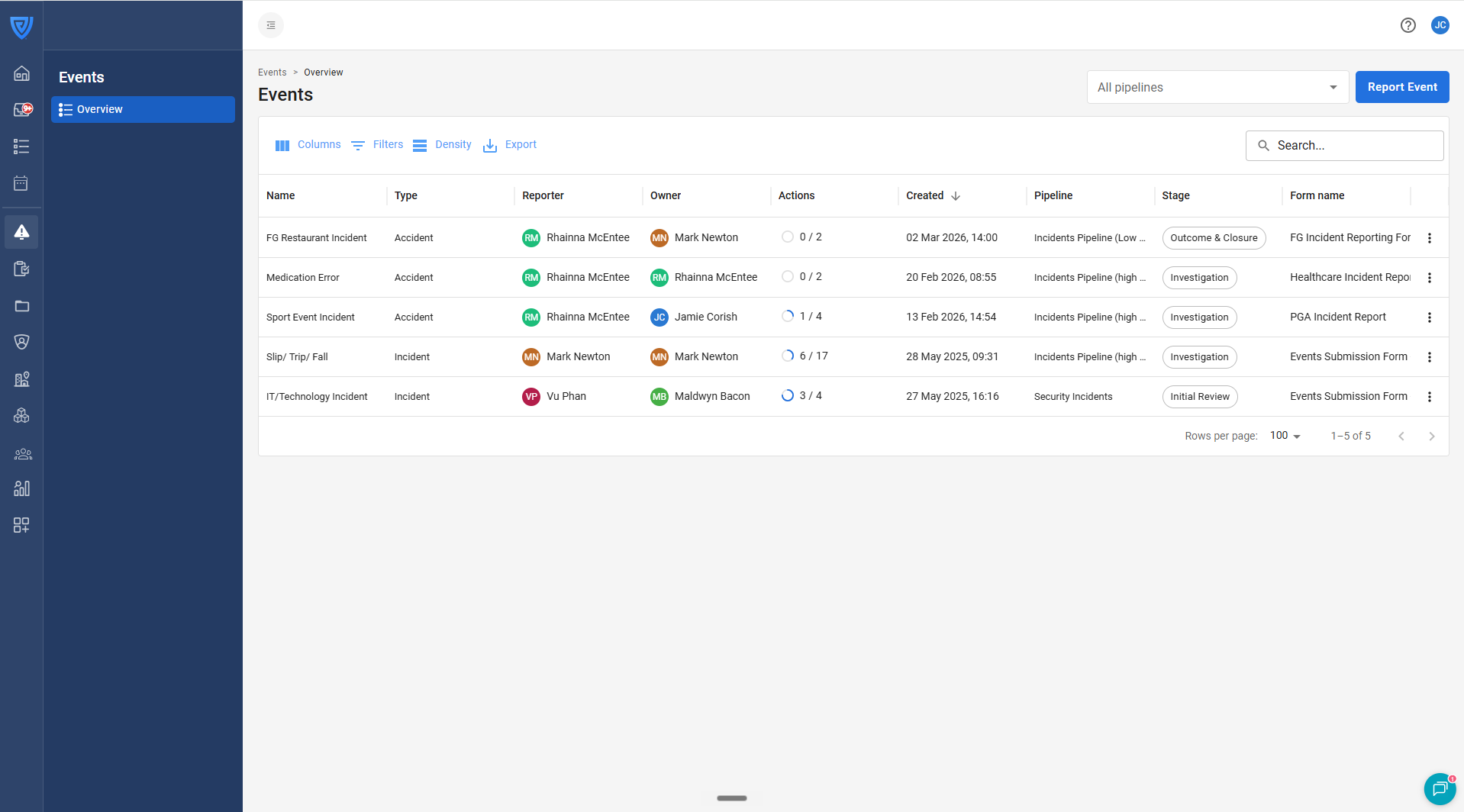
Task: Open the Slip/ Trip/ Fall event
Action: (x=297, y=357)
